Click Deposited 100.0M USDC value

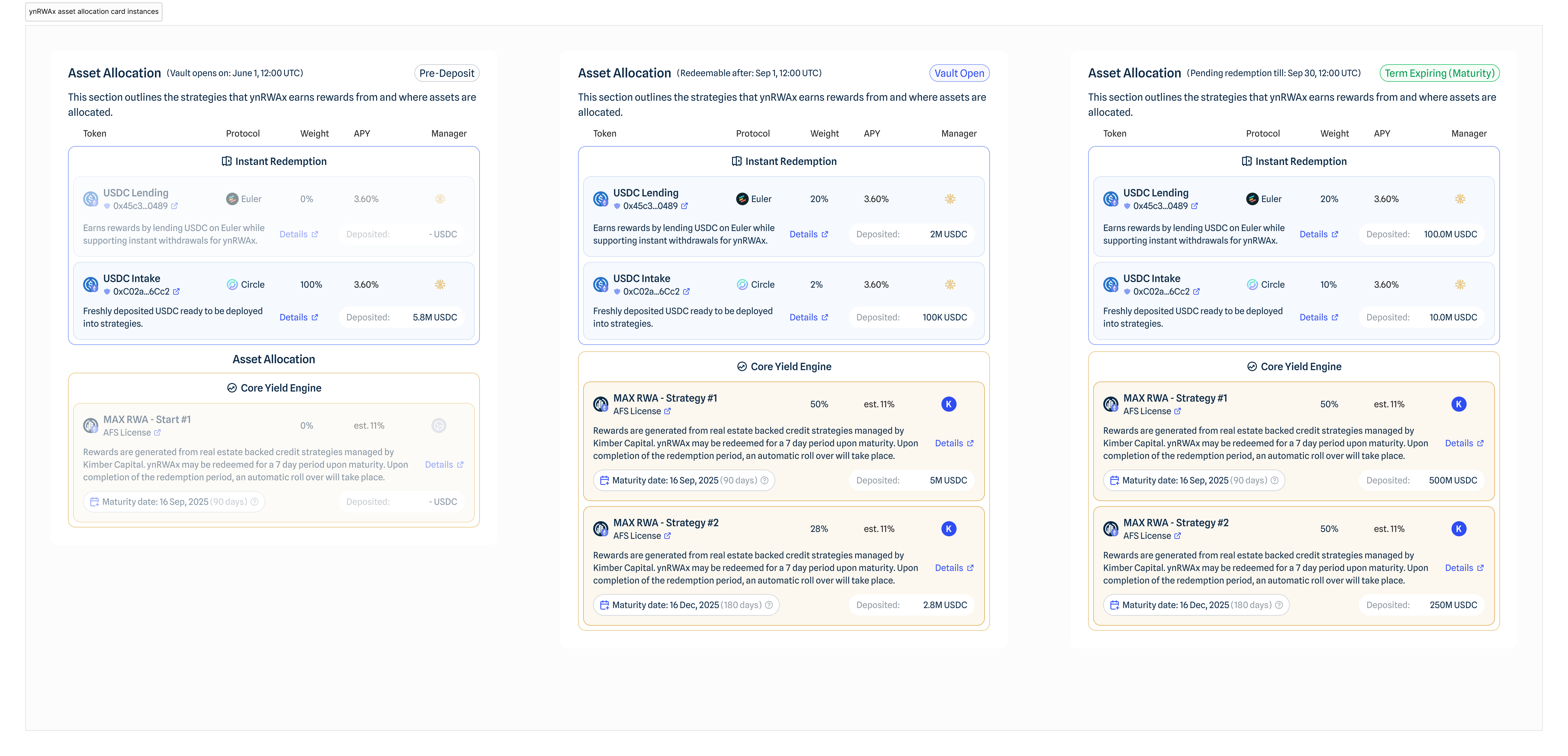(x=1451, y=234)
